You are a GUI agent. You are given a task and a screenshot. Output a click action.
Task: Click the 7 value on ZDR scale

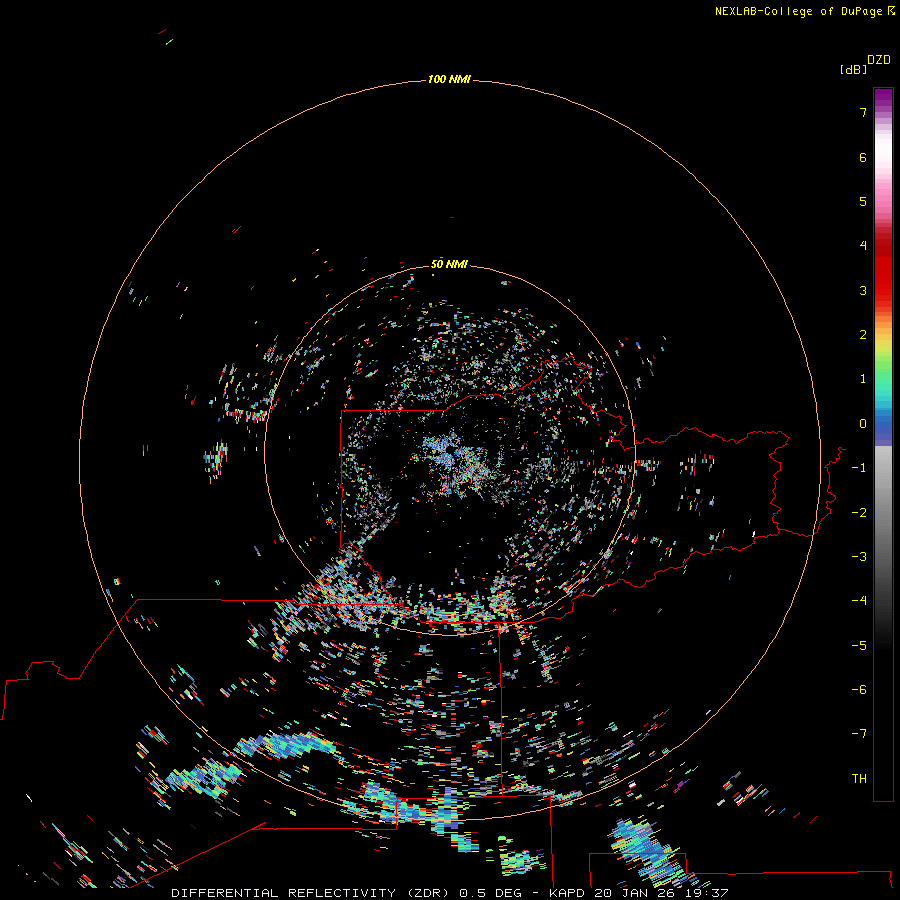tap(863, 112)
